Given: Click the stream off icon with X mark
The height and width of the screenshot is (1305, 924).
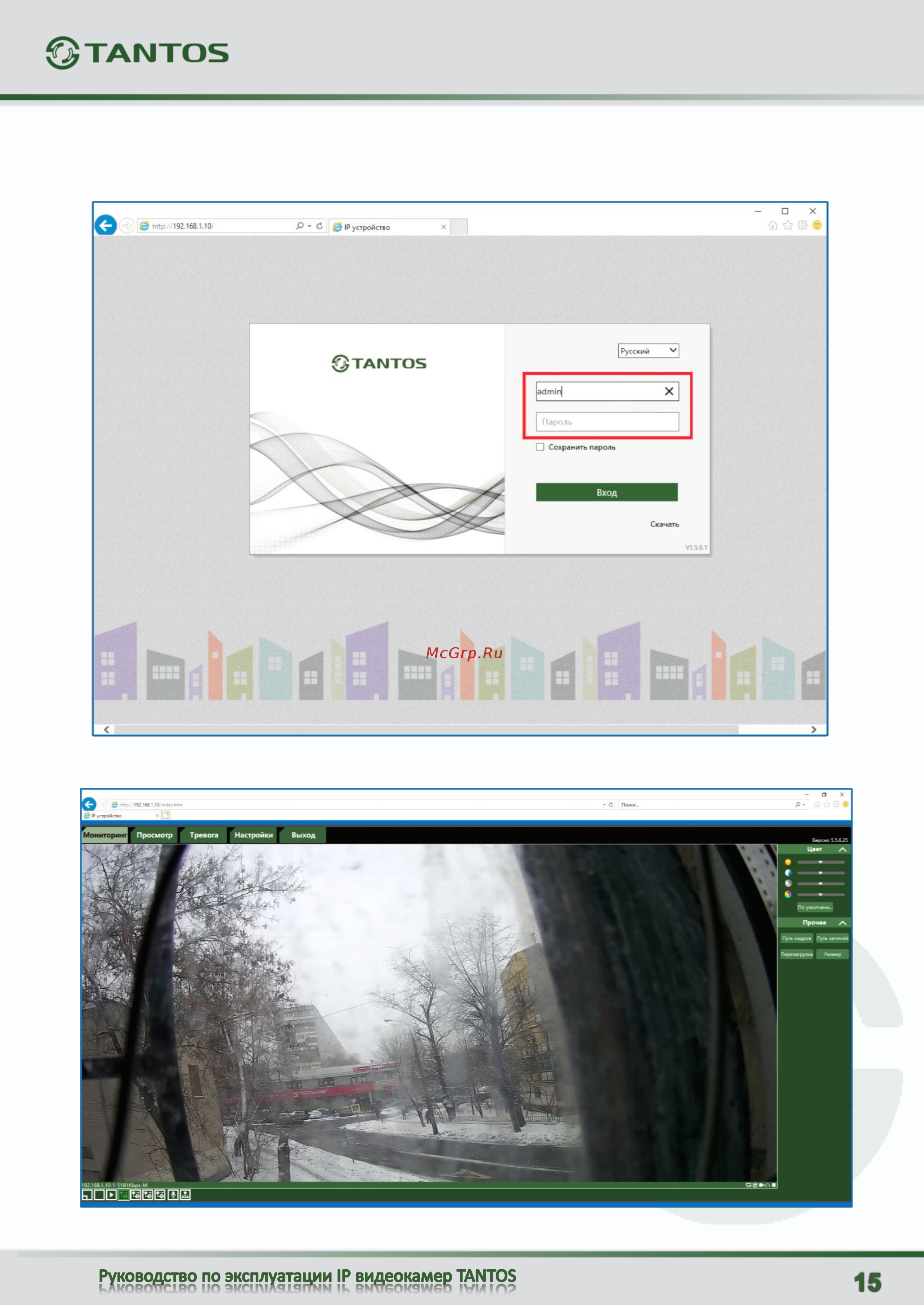Looking at the screenshot, I should 160,1195.
